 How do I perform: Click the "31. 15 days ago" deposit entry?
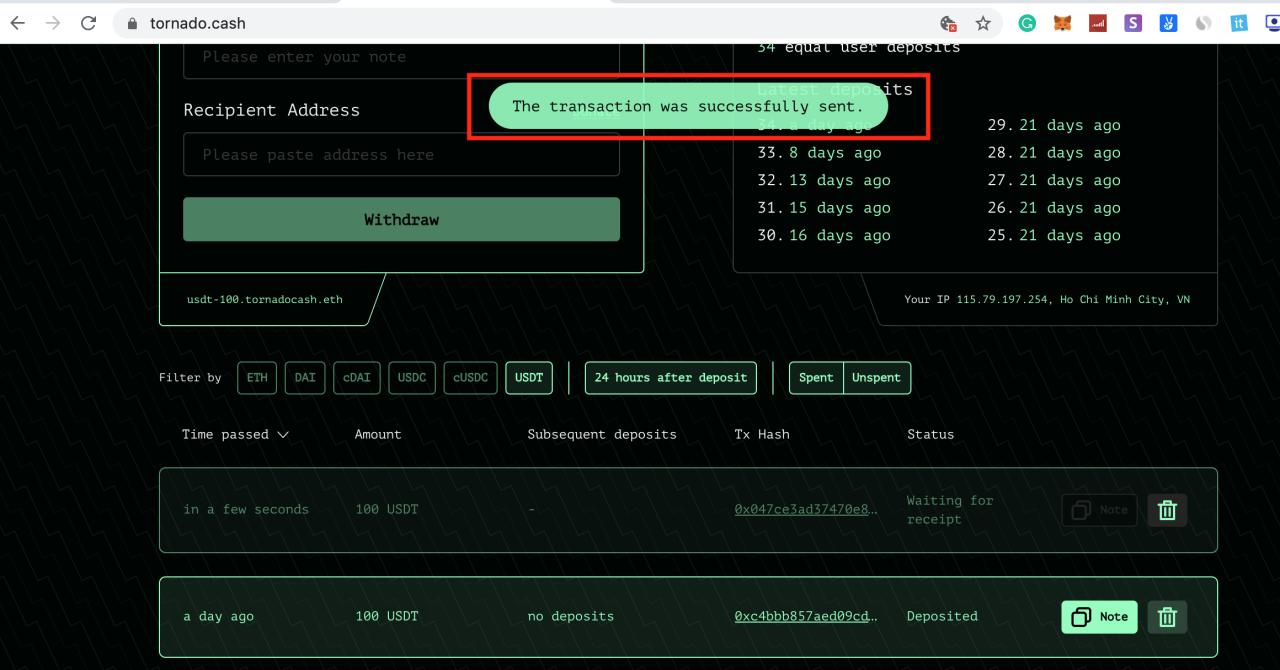tap(823, 208)
